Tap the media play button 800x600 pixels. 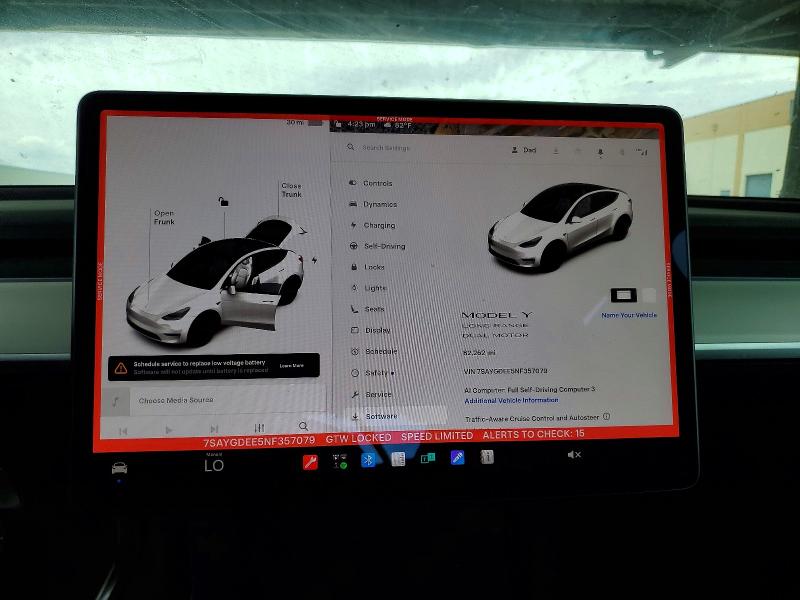(x=168, y=430)
